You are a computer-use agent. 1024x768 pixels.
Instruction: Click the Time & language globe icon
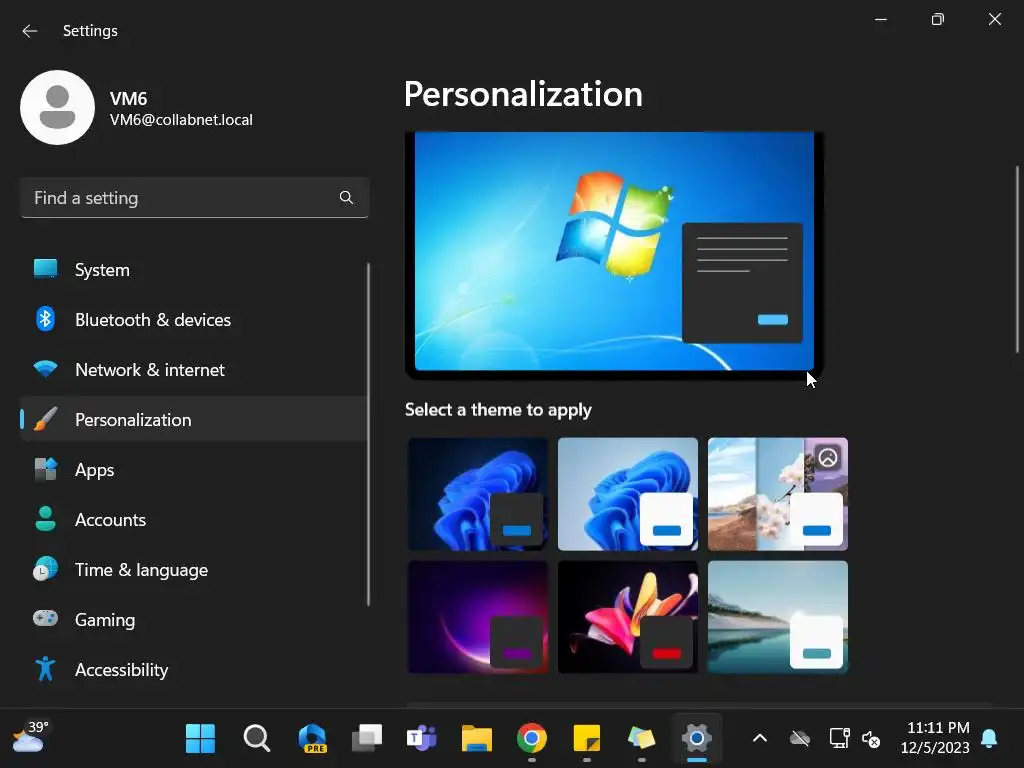45,569
